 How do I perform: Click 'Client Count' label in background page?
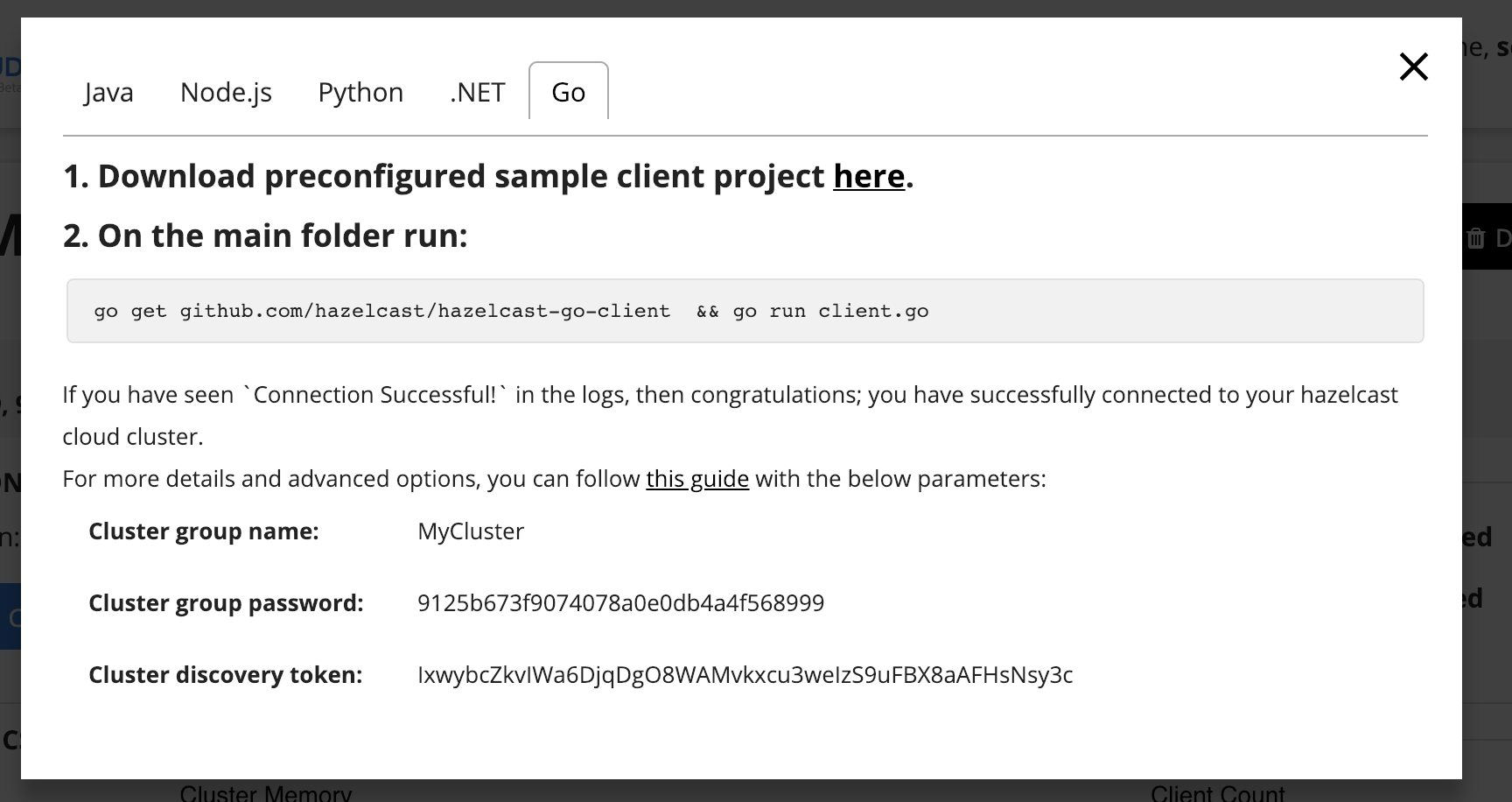pyautogui.click(x=1218, y=792)
